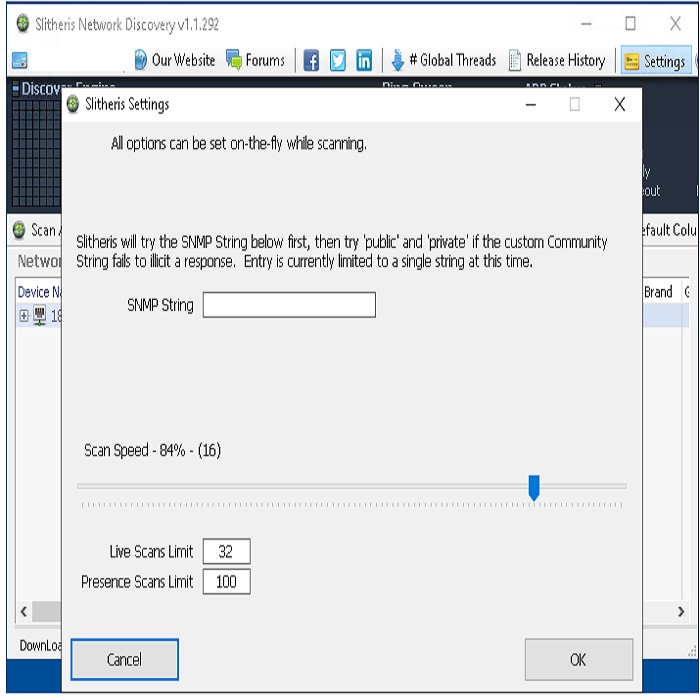This screenshot has height=700, width=700.
Task: Click the Slitheris app icon in main title bar
Action: point(23,24)
